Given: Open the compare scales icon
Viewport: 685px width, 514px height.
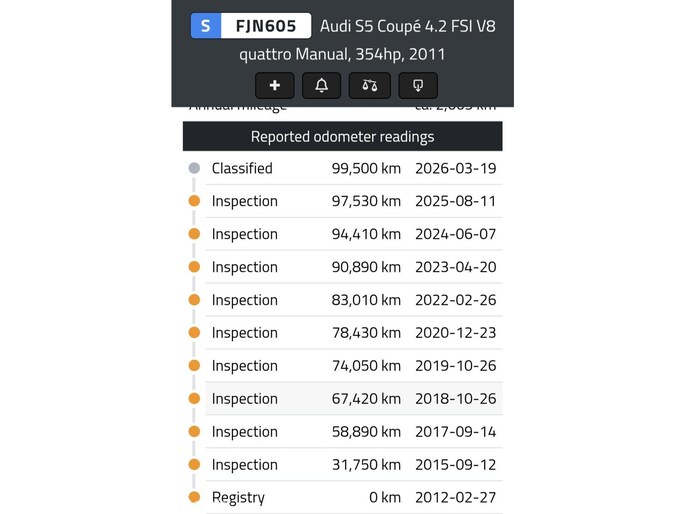Looking at the screenshot, I should (x=370, y=86).
